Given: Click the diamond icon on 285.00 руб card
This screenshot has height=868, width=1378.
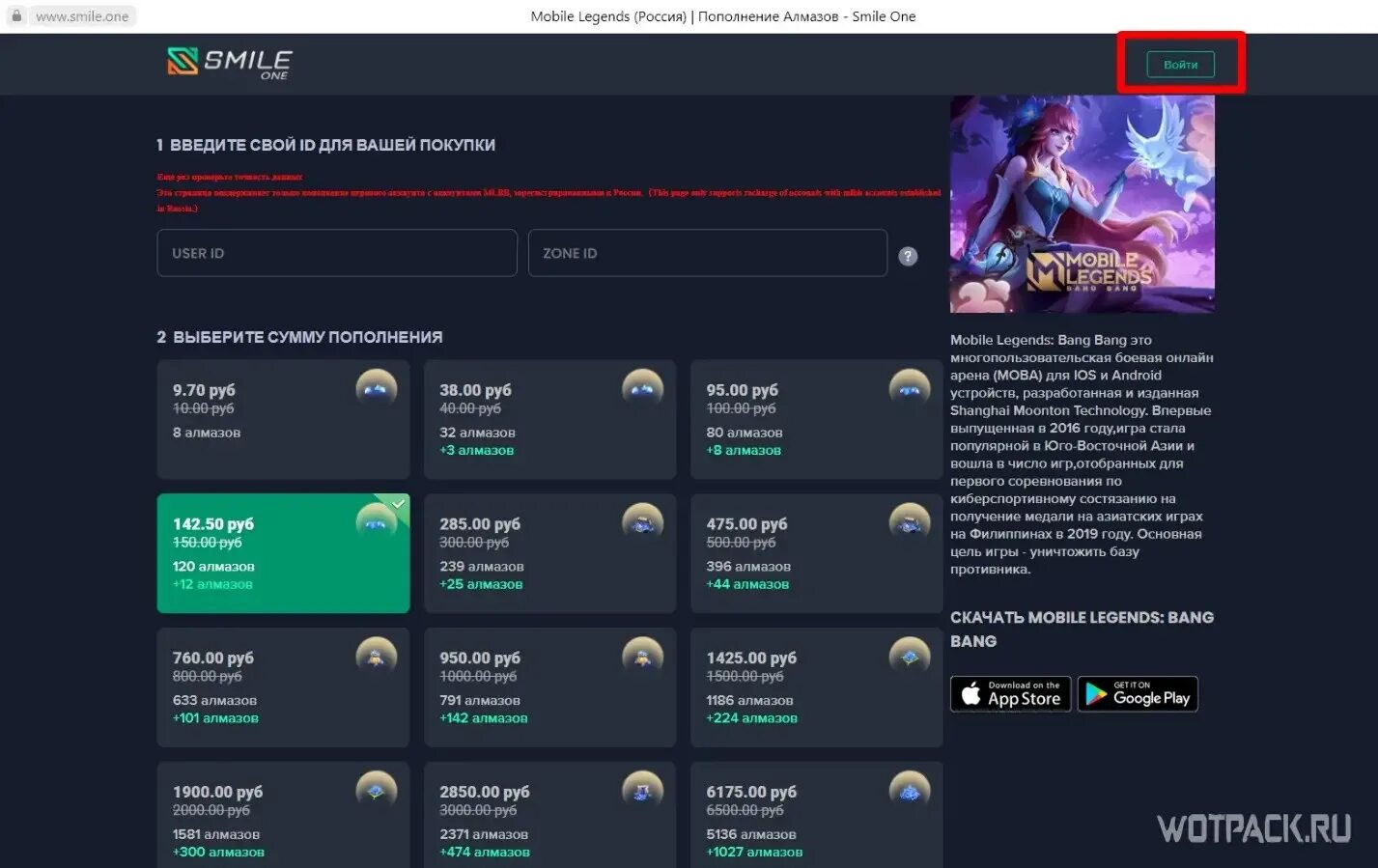Looking at the screenshot, I should pos(643,523).
